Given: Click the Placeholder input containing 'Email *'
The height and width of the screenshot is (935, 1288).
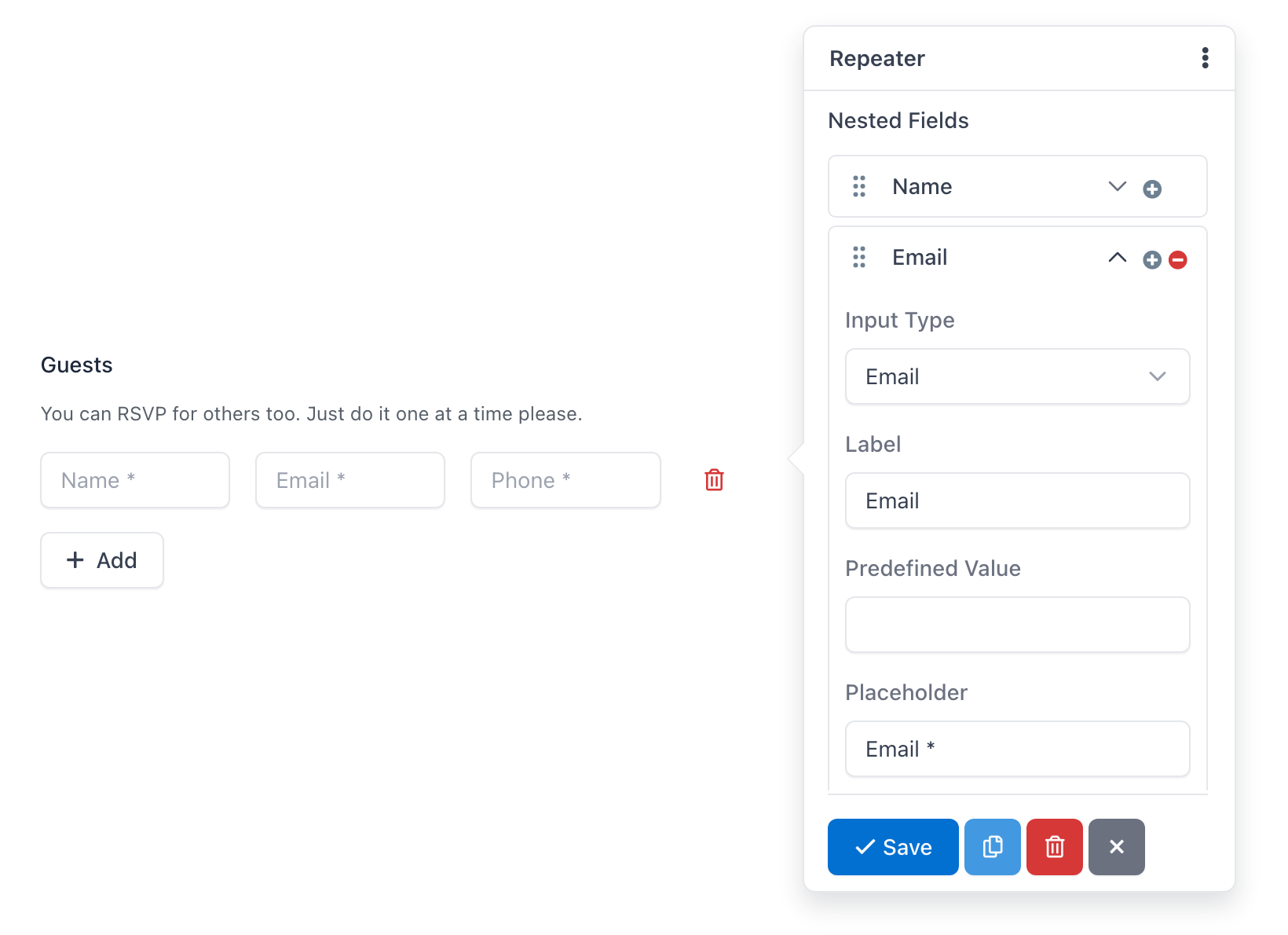Looking at the screenshot, I should [x=1018, y=749].
